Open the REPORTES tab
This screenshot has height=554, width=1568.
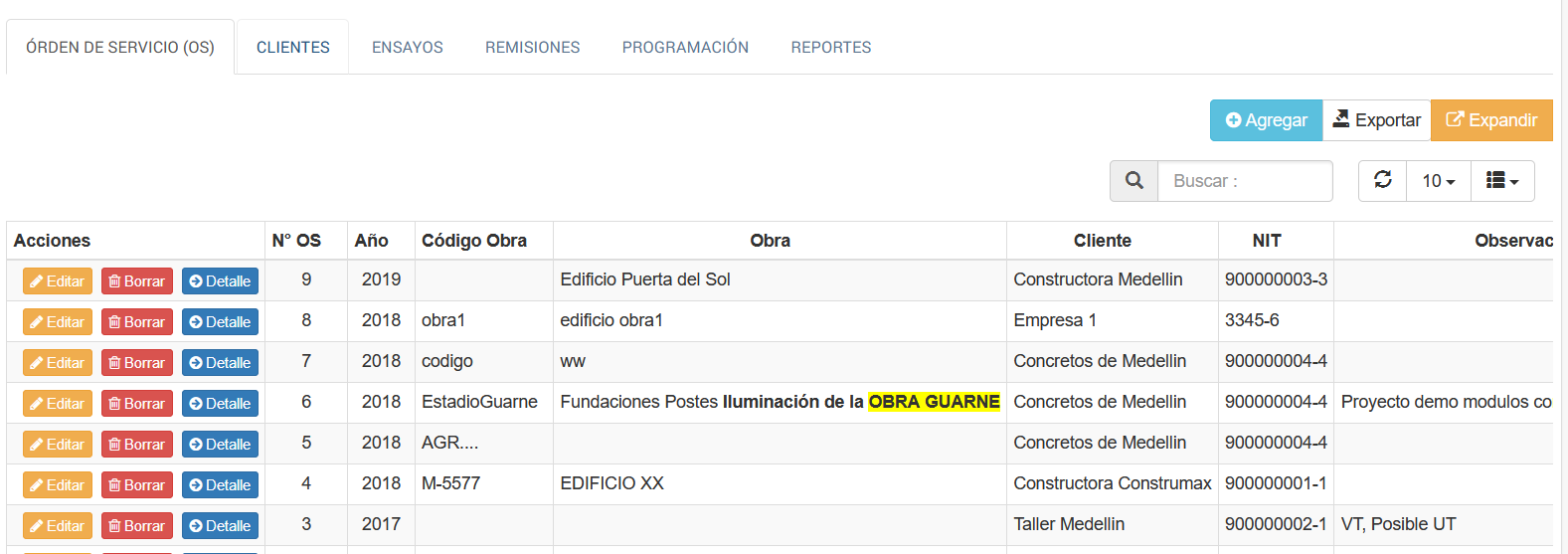(x=830, y=48)
